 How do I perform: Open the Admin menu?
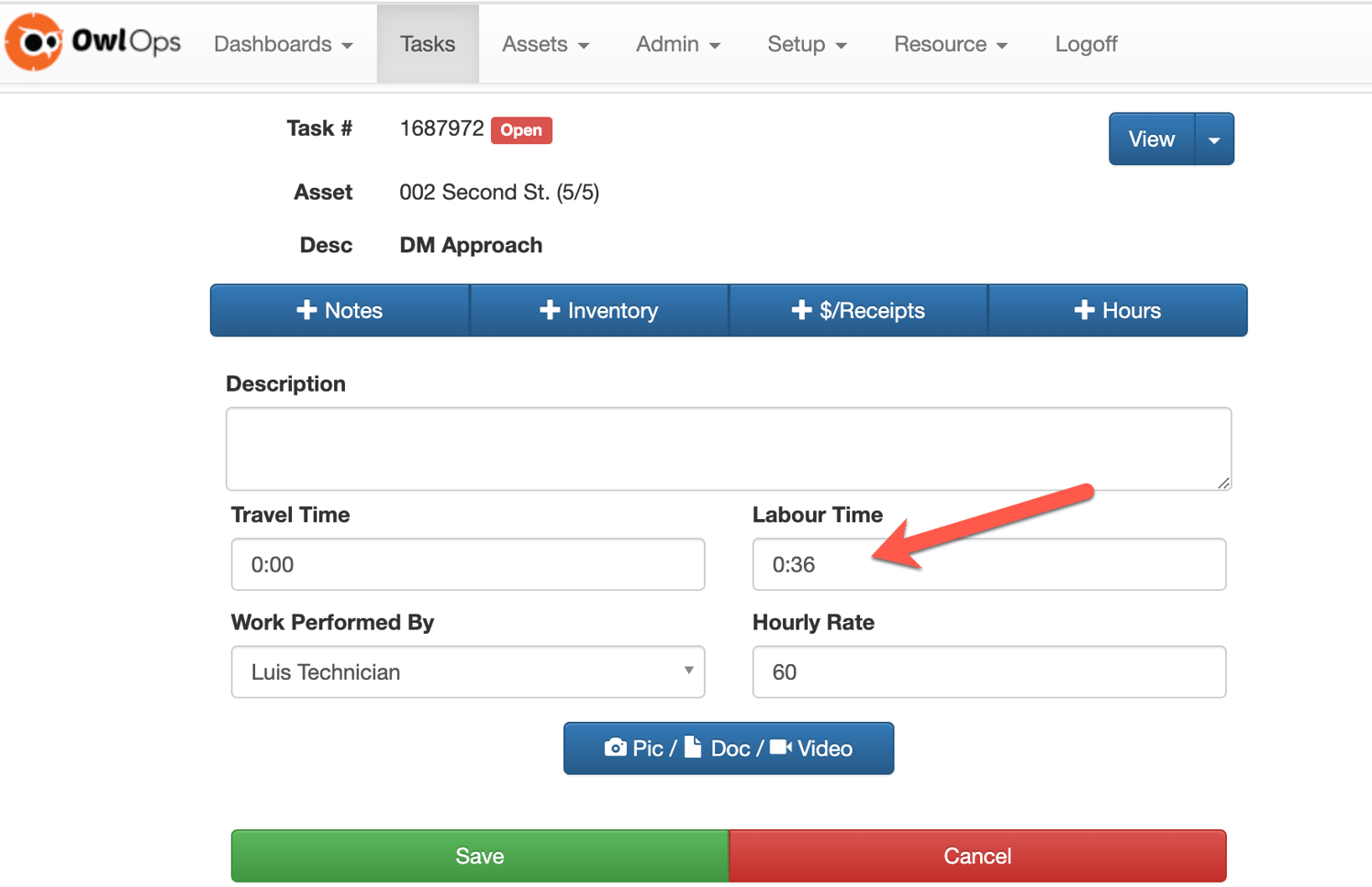tap(677, 43)
